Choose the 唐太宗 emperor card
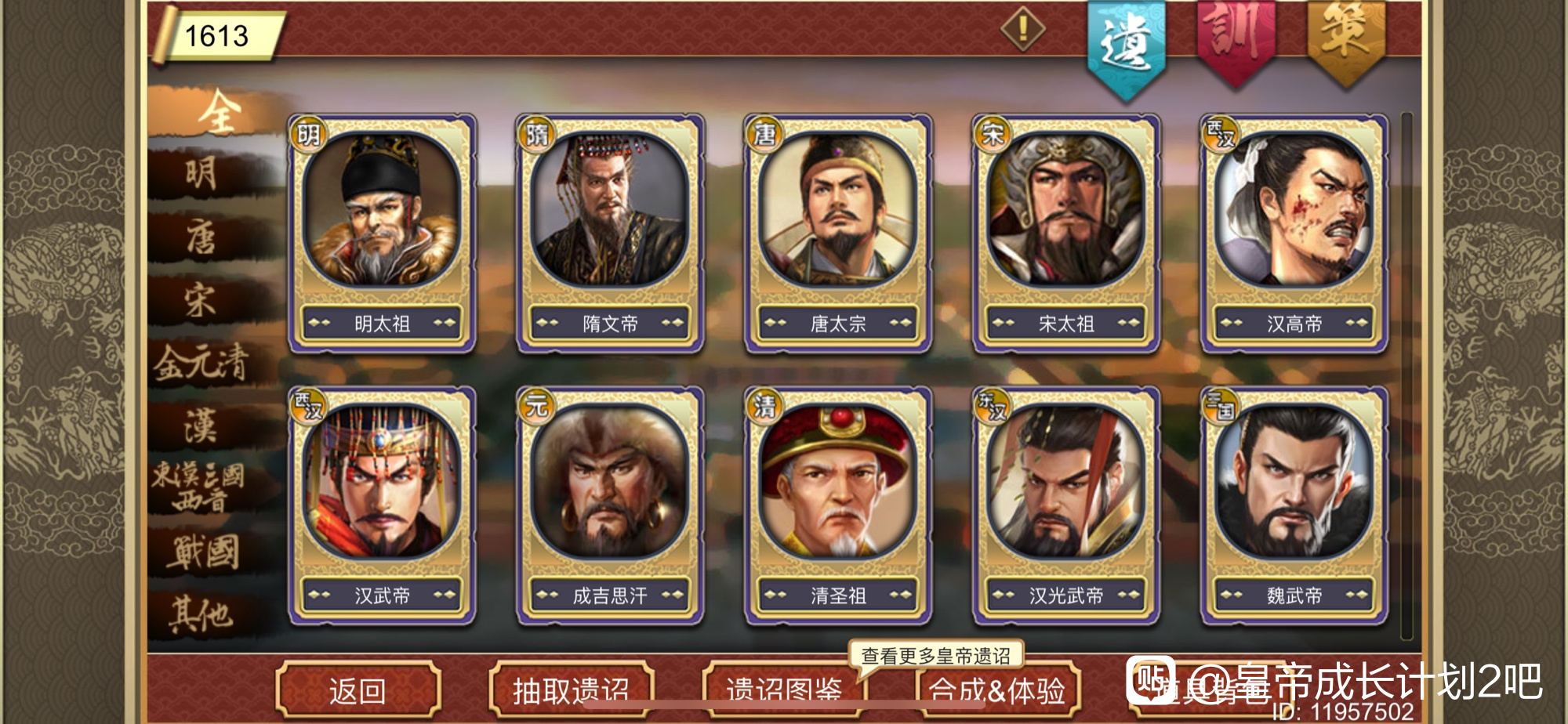This screenshot has width=1568, height=724. 838,233
